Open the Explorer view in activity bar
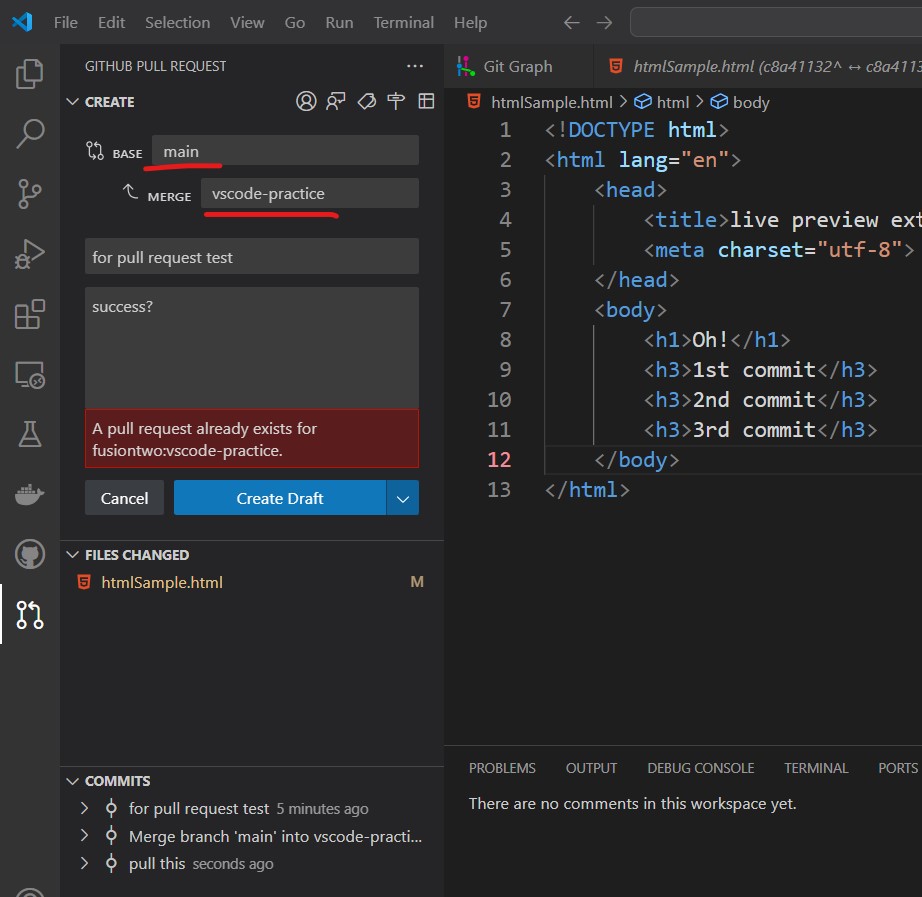Image resolution: width=922 pixels, height=897 pixels. (x=29, y=74)
